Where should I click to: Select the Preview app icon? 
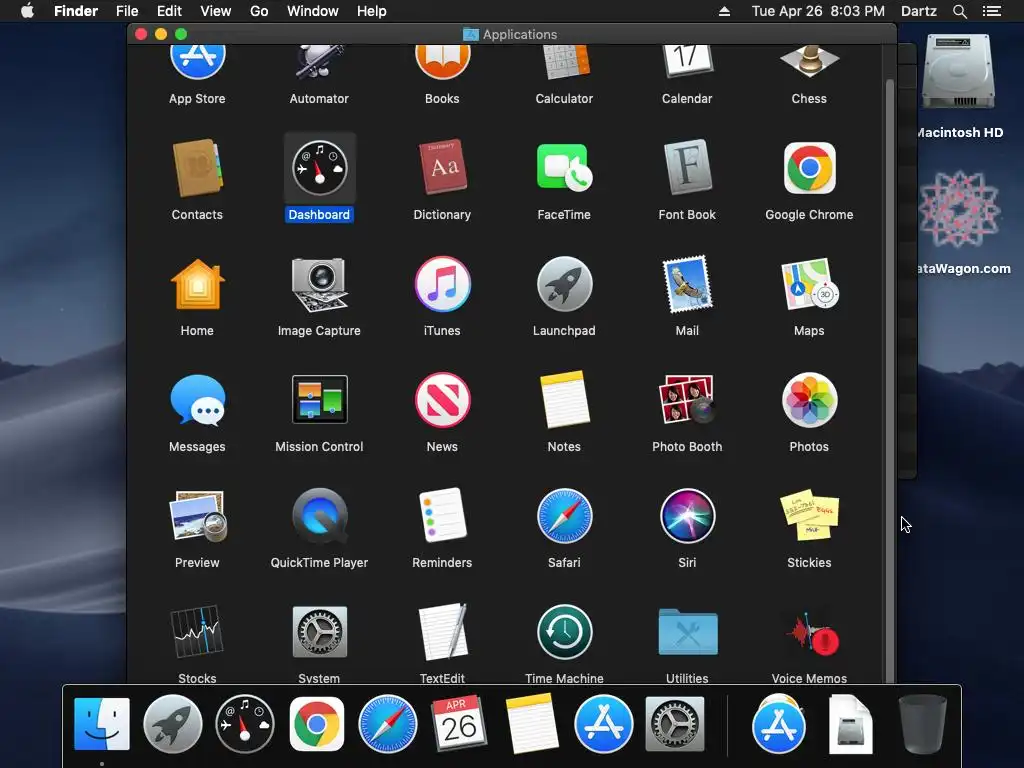tap(197, 516)
